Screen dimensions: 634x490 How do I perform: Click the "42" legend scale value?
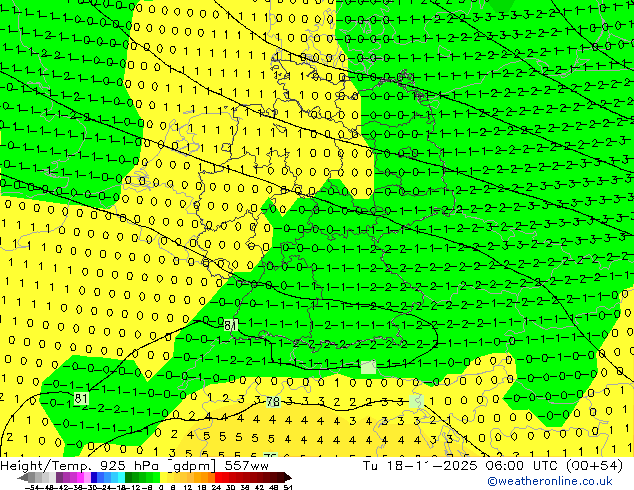pyautogui.click(x=260, y=488)
